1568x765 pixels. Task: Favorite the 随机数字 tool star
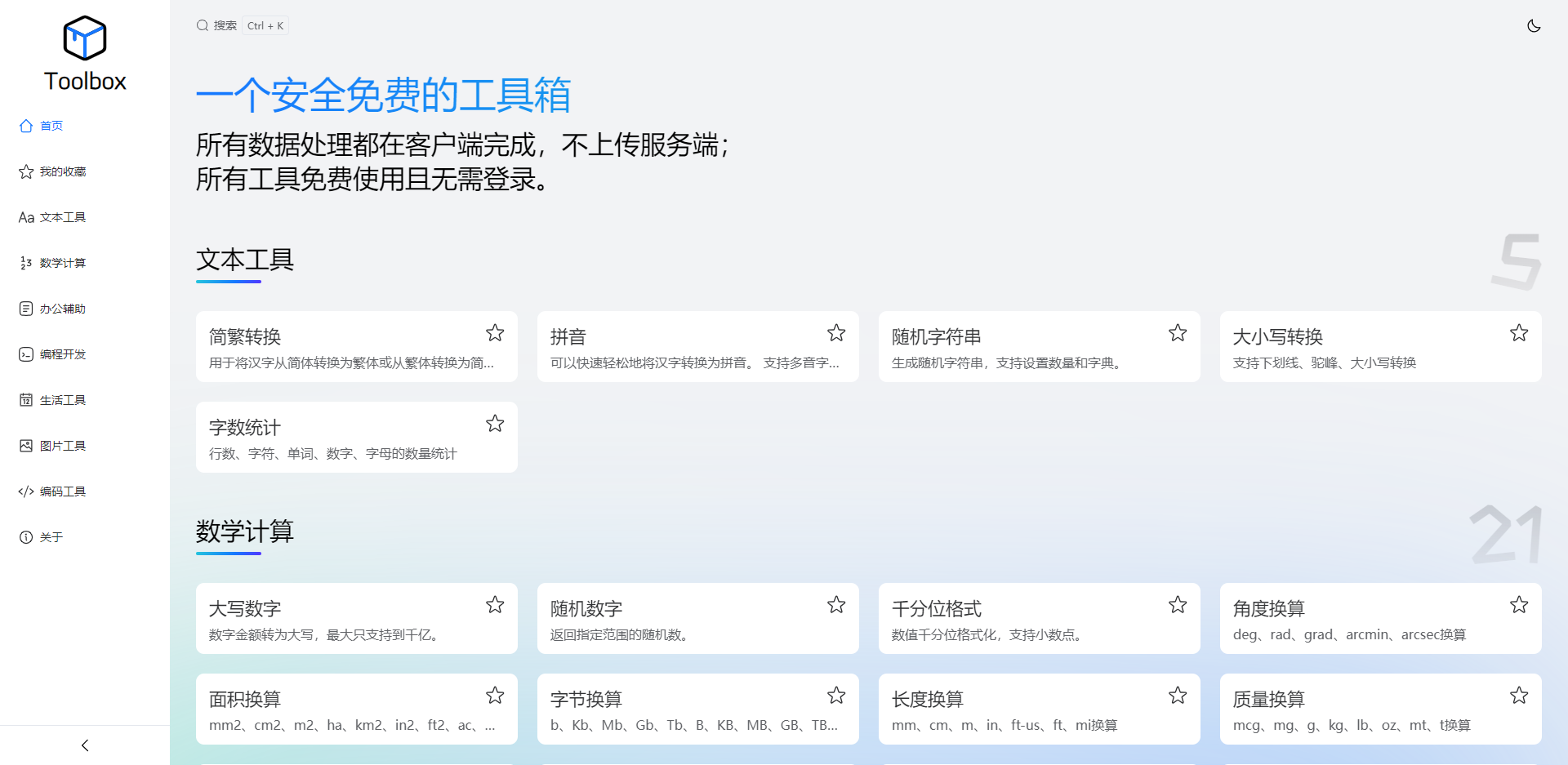pyautogui.click(x=836, y=605)
